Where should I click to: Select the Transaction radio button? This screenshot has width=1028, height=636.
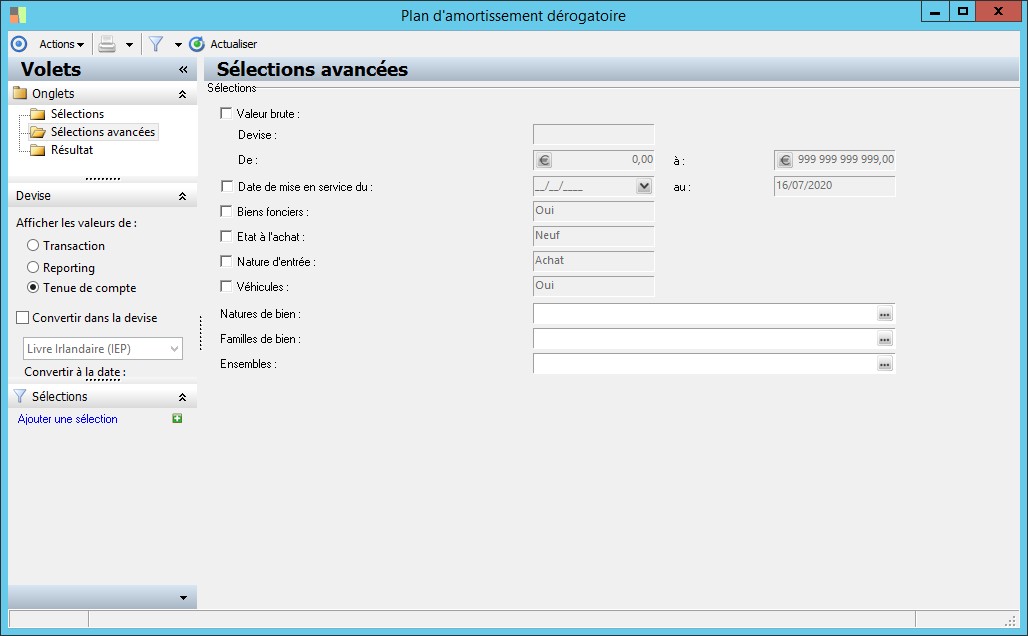tap(33, 245)
